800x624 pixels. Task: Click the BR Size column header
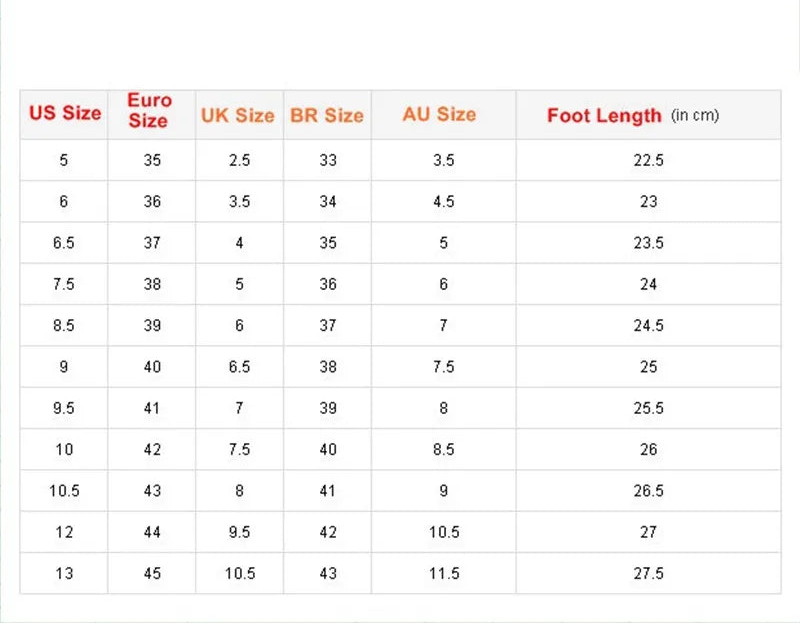(327, 115)
